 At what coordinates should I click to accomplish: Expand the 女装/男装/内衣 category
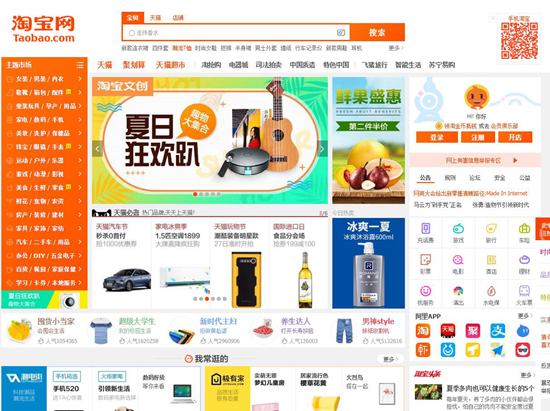[44, 79]
